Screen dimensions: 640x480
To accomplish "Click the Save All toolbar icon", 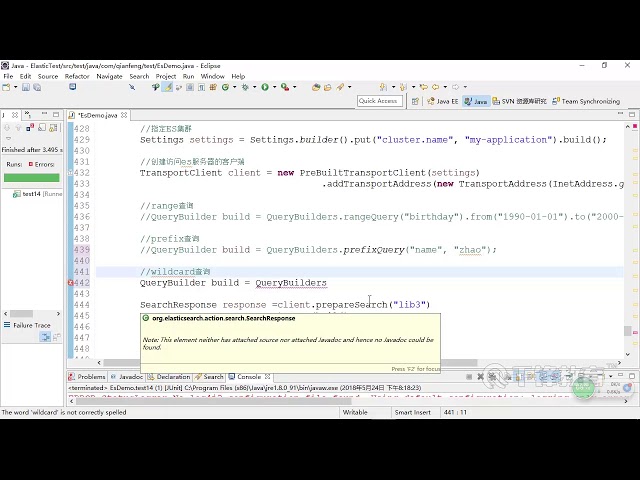I will (37, 87).
